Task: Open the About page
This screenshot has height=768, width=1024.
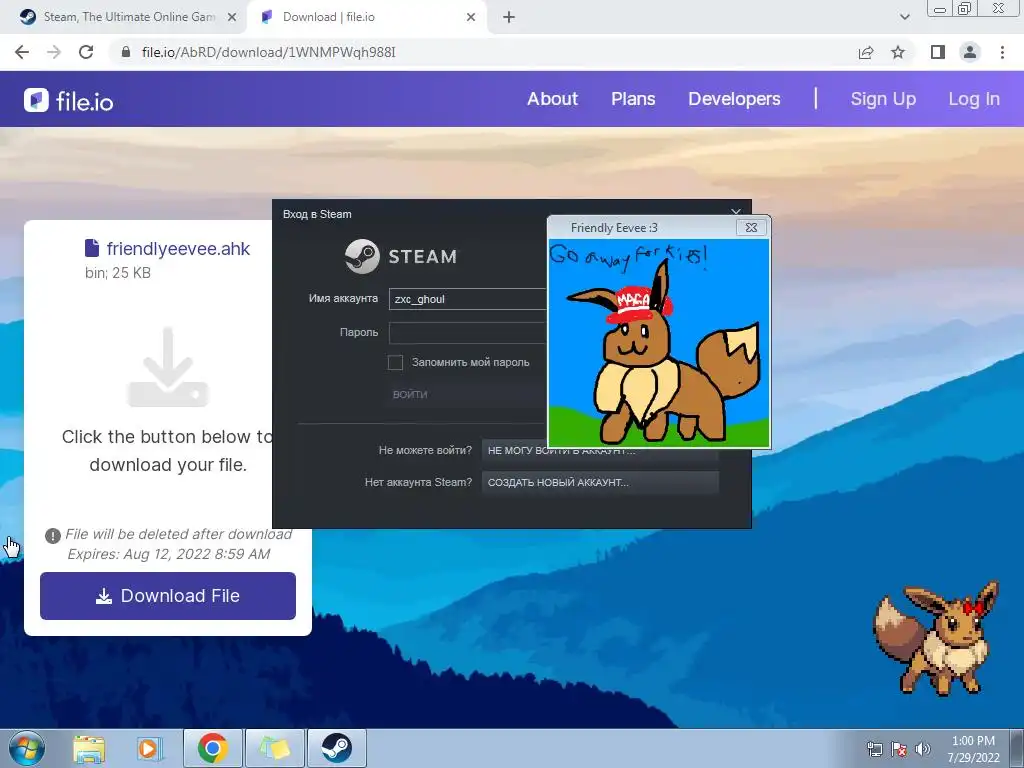Action: 552,99
